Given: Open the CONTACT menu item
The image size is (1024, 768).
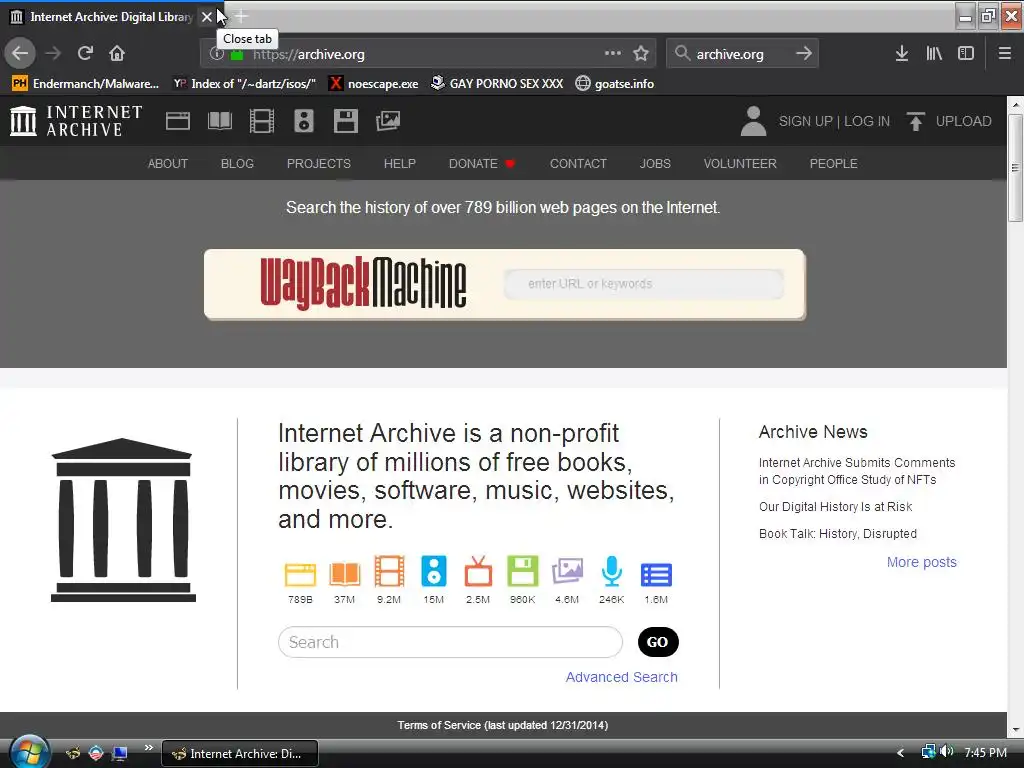Looking at the screenshot, I should click(x=579, y=163).
